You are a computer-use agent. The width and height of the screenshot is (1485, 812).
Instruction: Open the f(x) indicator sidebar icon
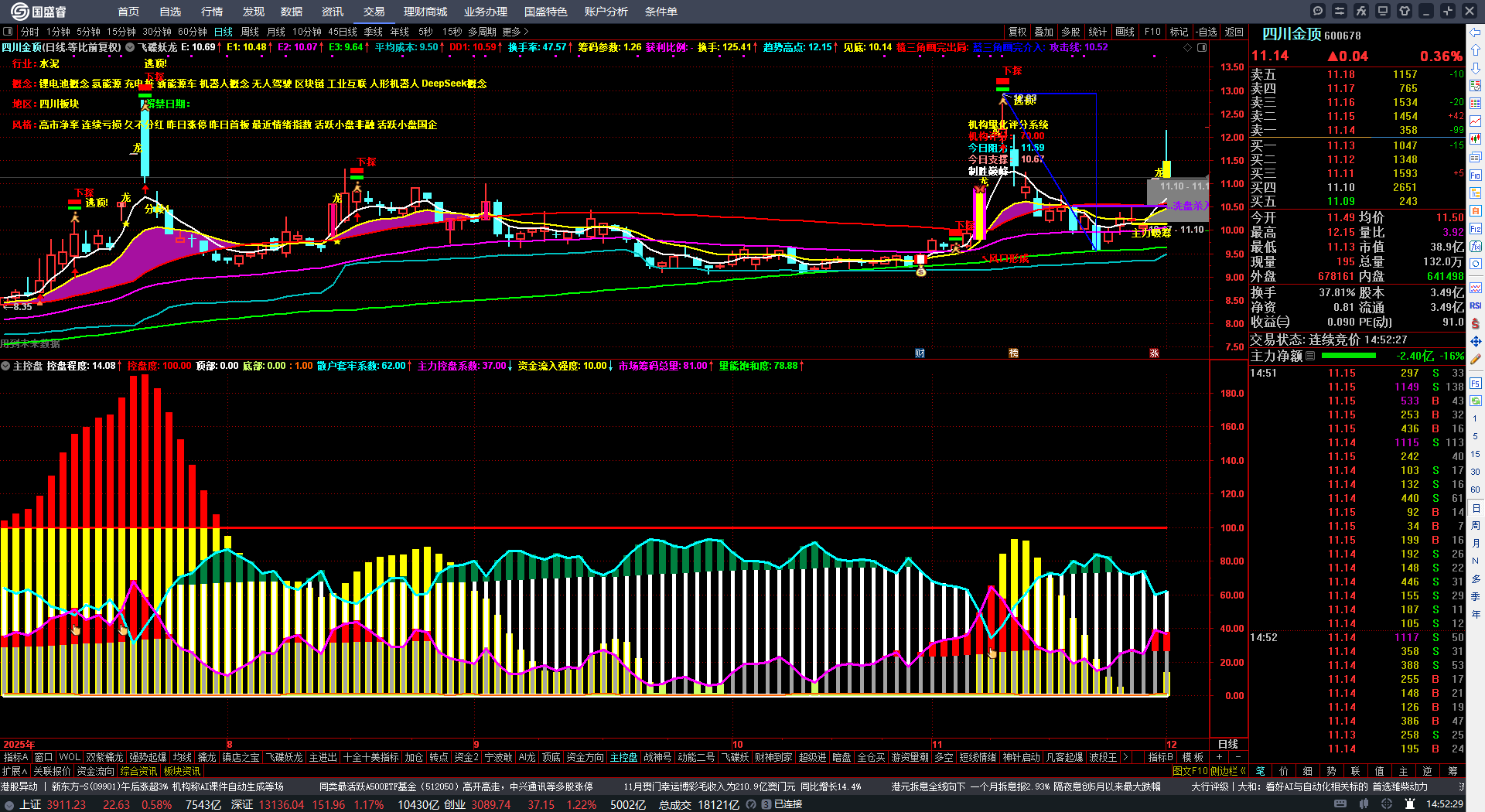1476,247
